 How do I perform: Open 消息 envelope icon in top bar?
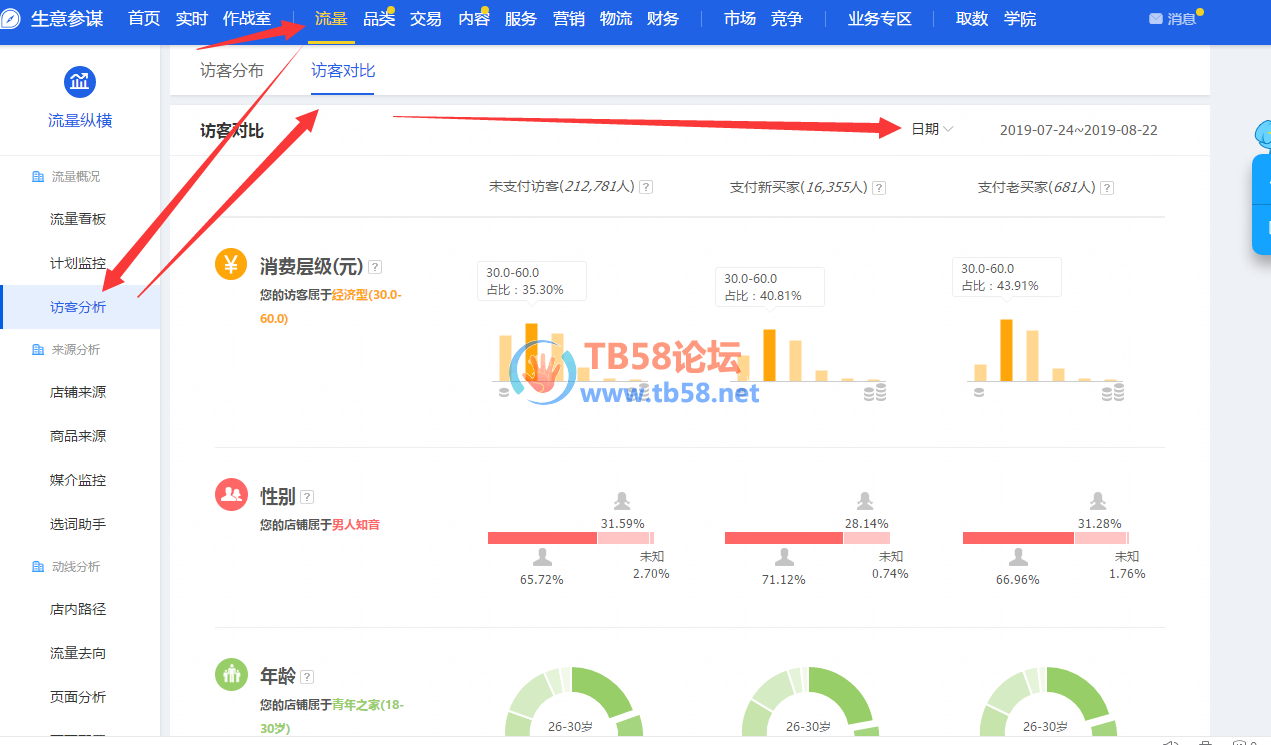1156,19
